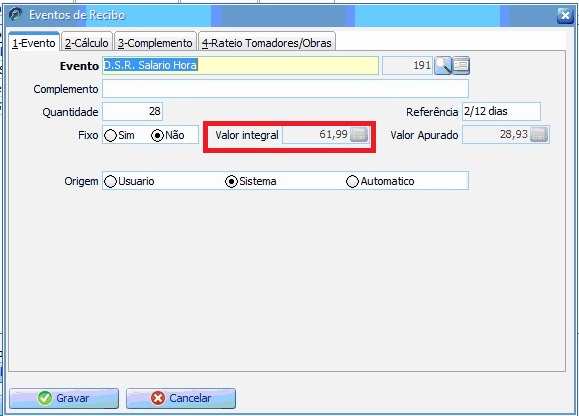
Task: Open the Valor integral calculator icon
Action: [x=359, y=134]
